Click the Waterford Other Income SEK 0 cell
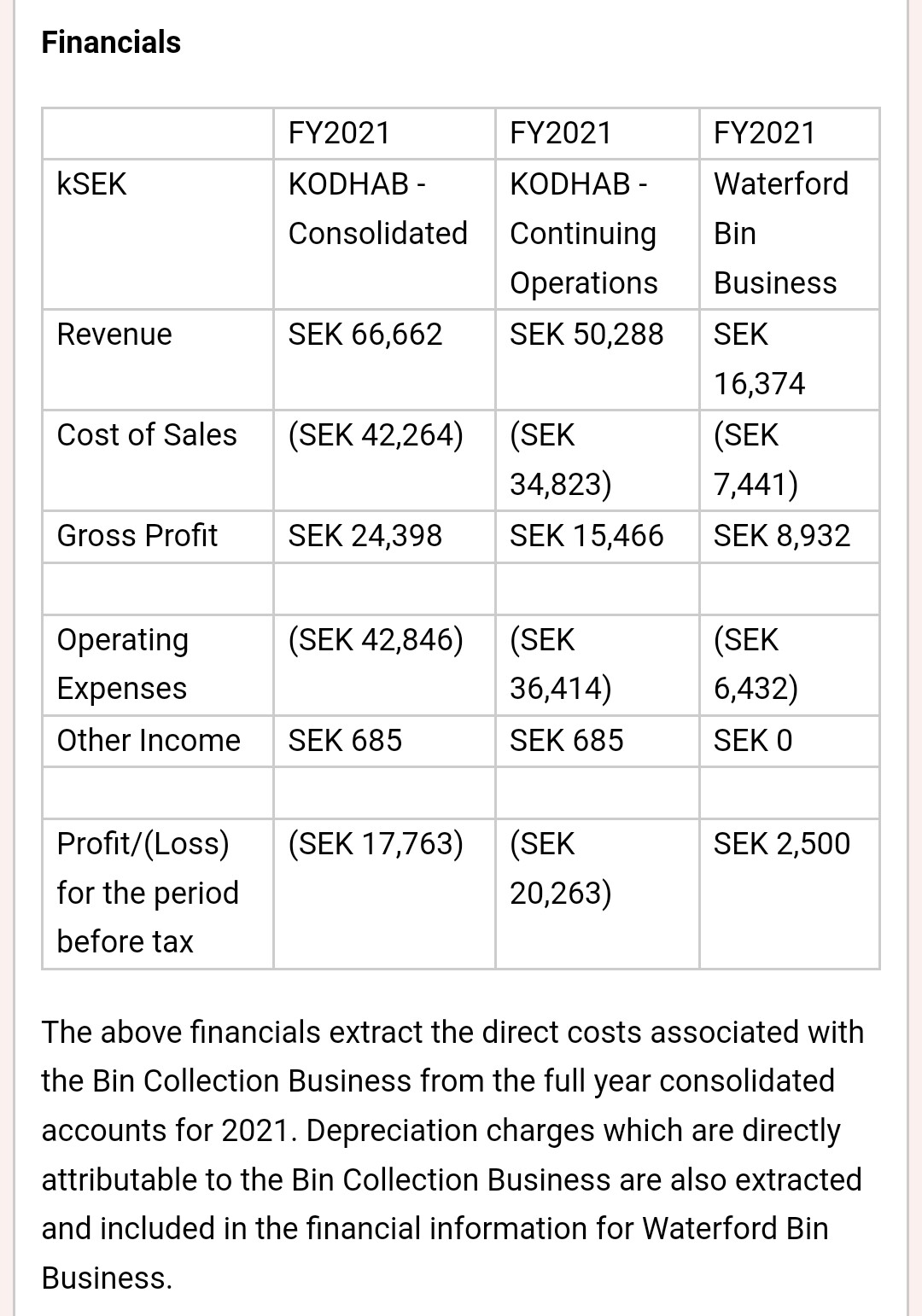The height and width of the screenshot is (1316, 922). click(753, 740)
